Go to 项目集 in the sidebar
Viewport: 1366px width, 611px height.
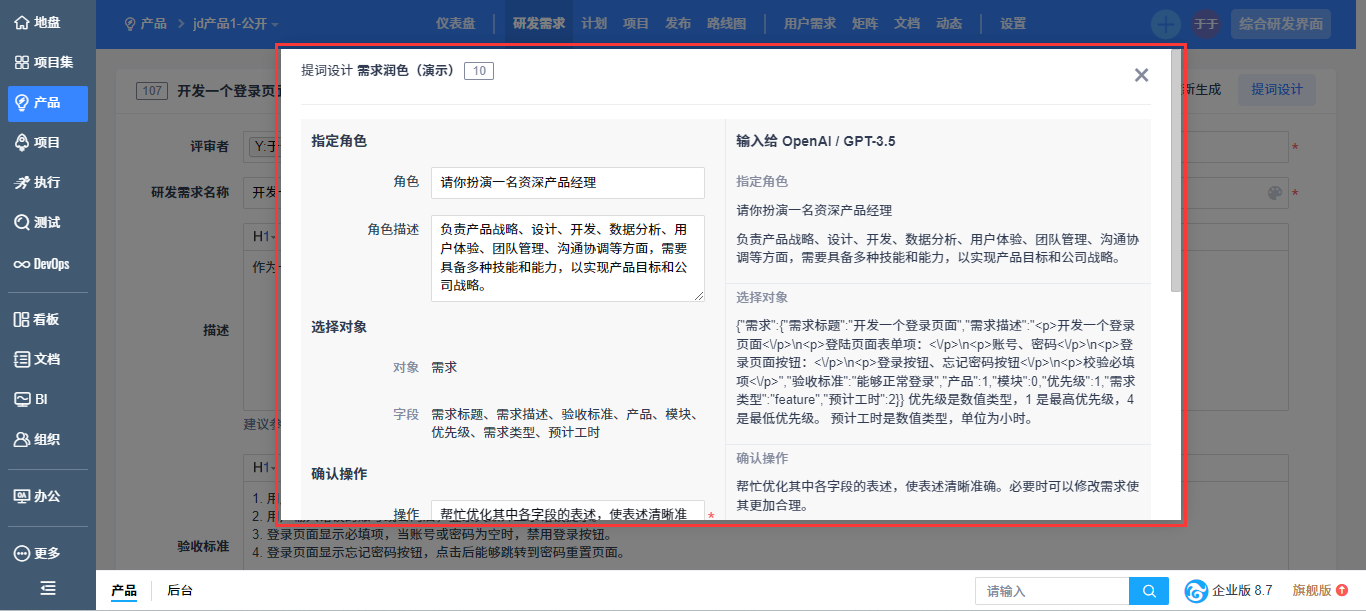(x=47, y=62)
